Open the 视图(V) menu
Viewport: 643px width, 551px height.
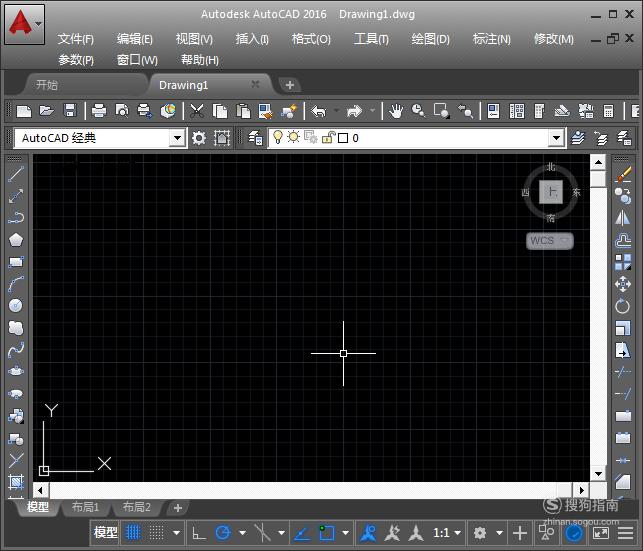tap(194, 39)
